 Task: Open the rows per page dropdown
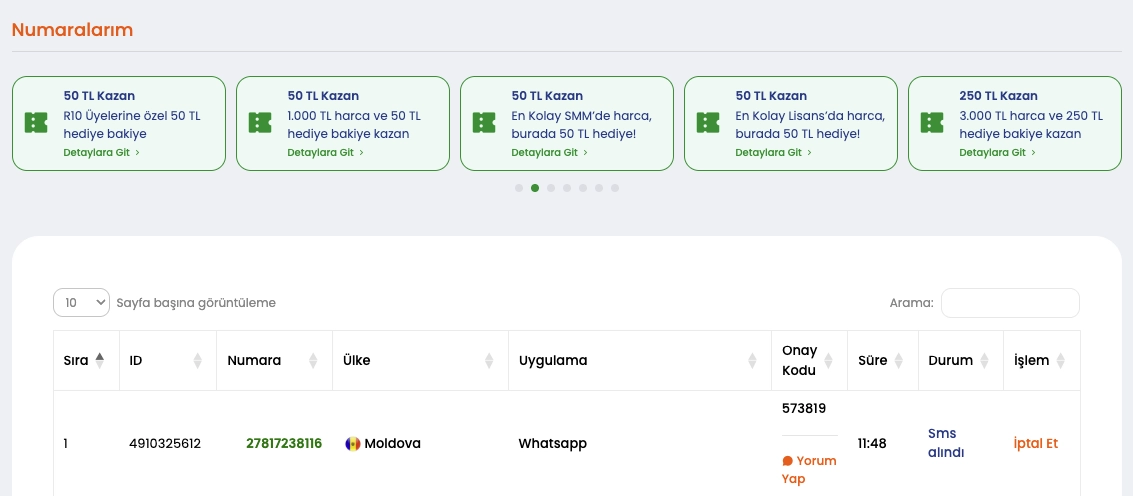pyautogui.click(x=81, y=303)
